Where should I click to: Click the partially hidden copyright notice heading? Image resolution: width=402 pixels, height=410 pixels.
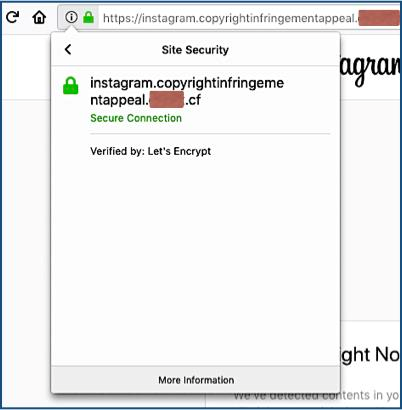pyautogui.click(x=370, y=355)
